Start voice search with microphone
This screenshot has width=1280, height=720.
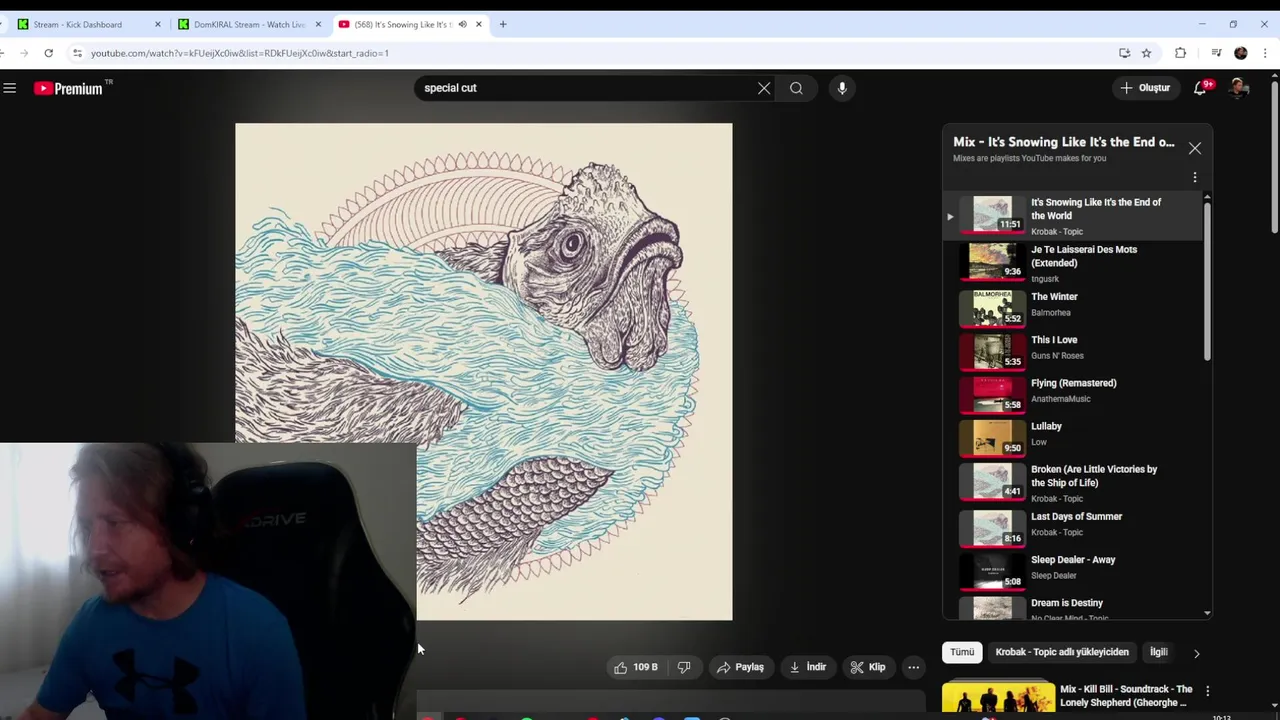[x=842, y=88]
